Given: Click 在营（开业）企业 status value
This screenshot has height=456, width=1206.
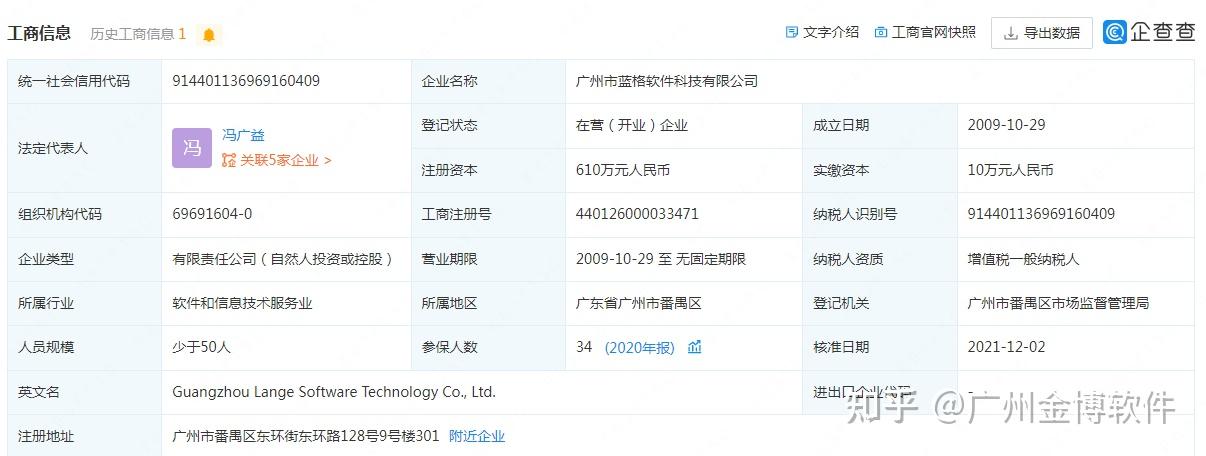Looking at the screenshot, I should (632, 125).
